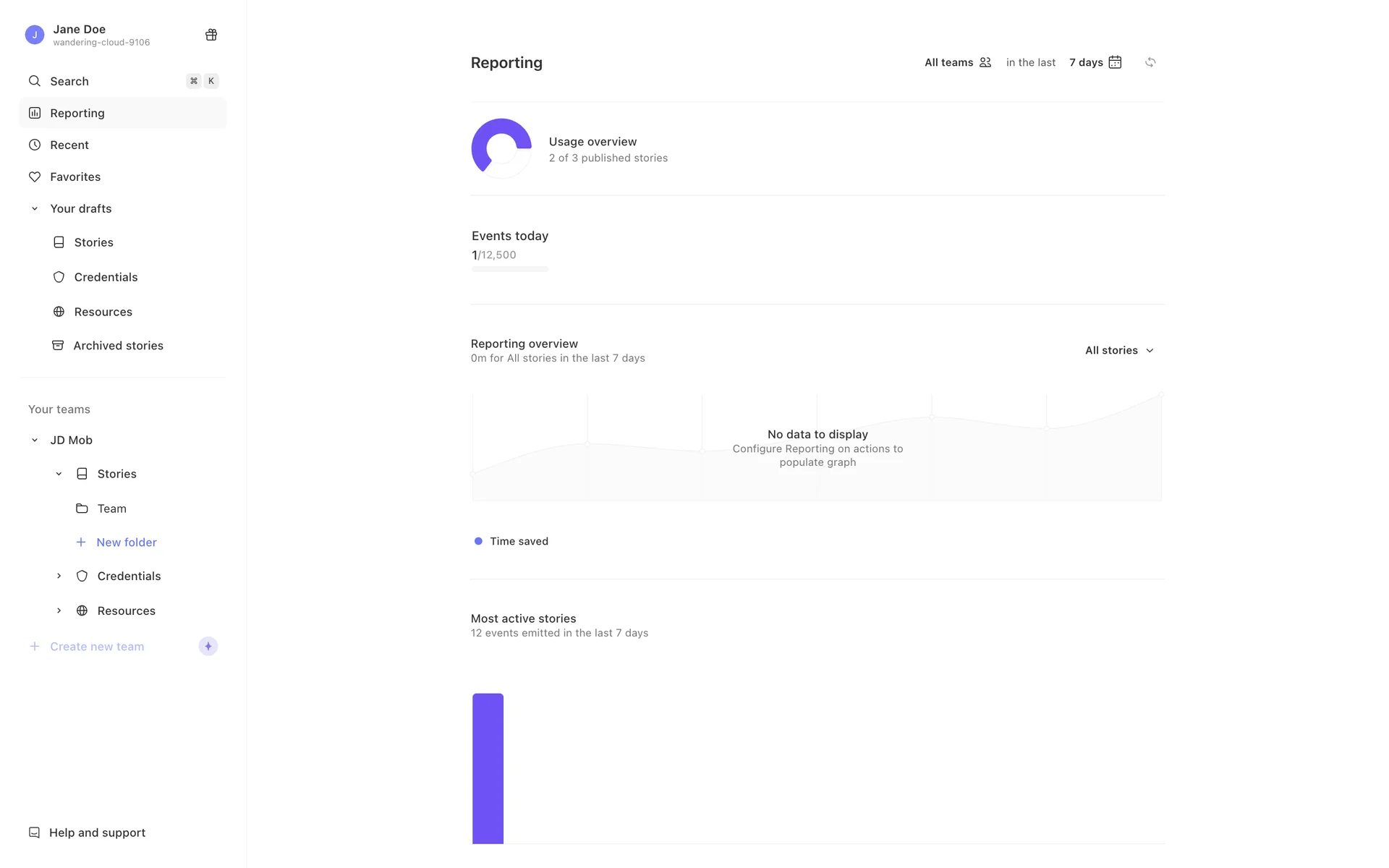The width and height of the screenshot is (1389, 868).
Task: Click the Search magnifier icon in the sidebar
Action: click(x=34, y=81)
